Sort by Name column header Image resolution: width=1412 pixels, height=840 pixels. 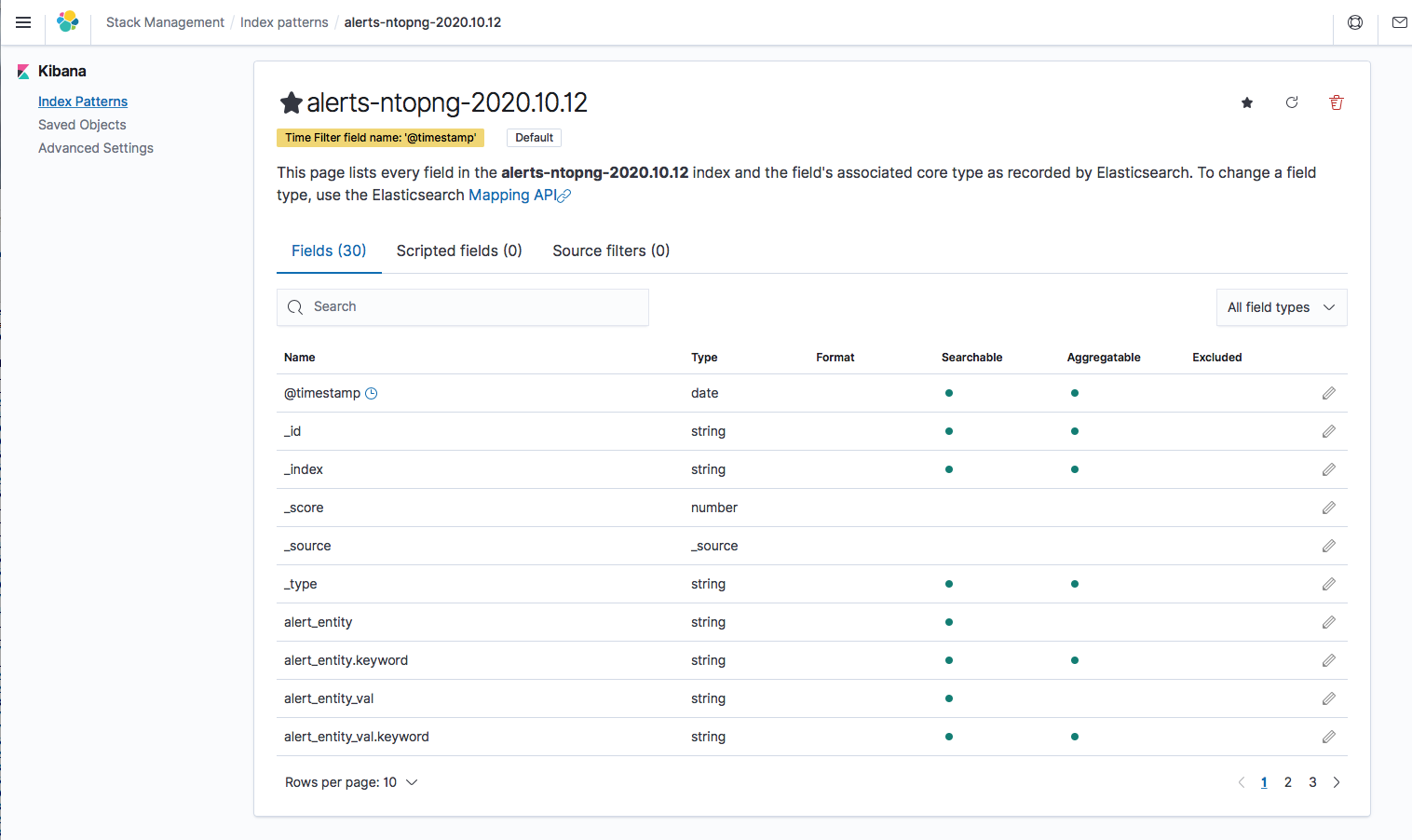(x=300, y=358)
